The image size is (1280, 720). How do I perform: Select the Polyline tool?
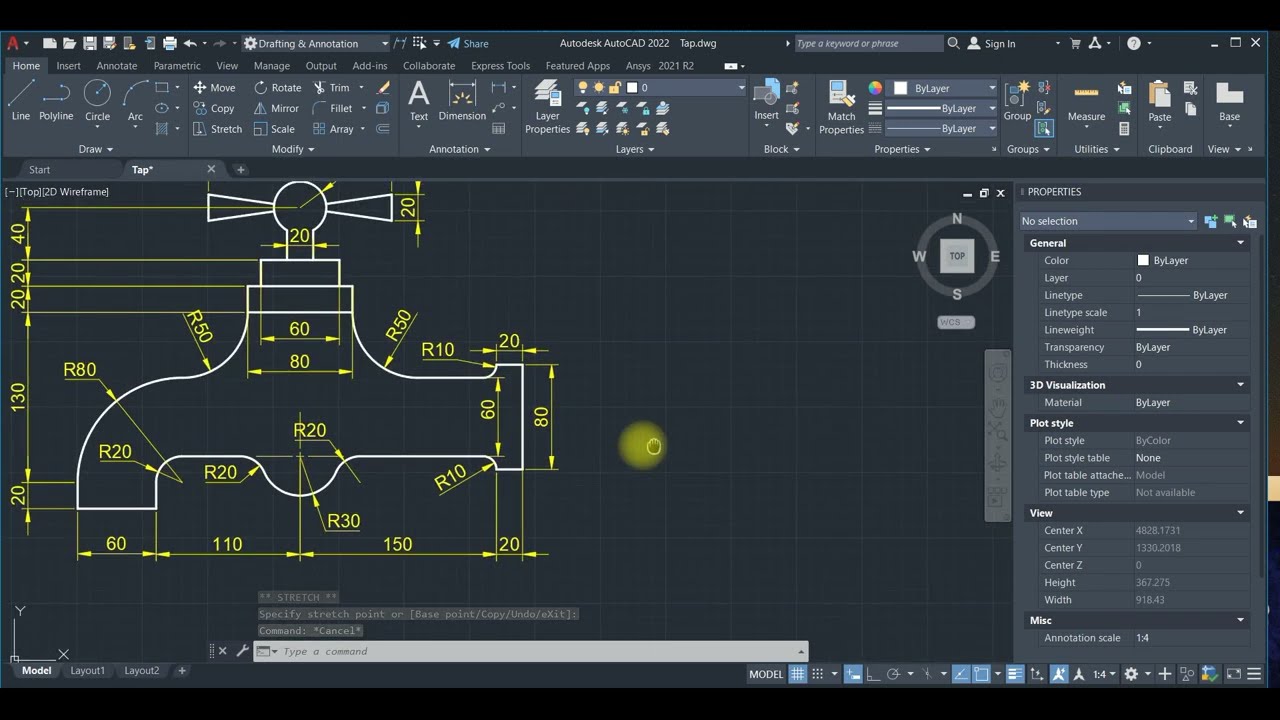pyautogui.click(x=56, y=101)
